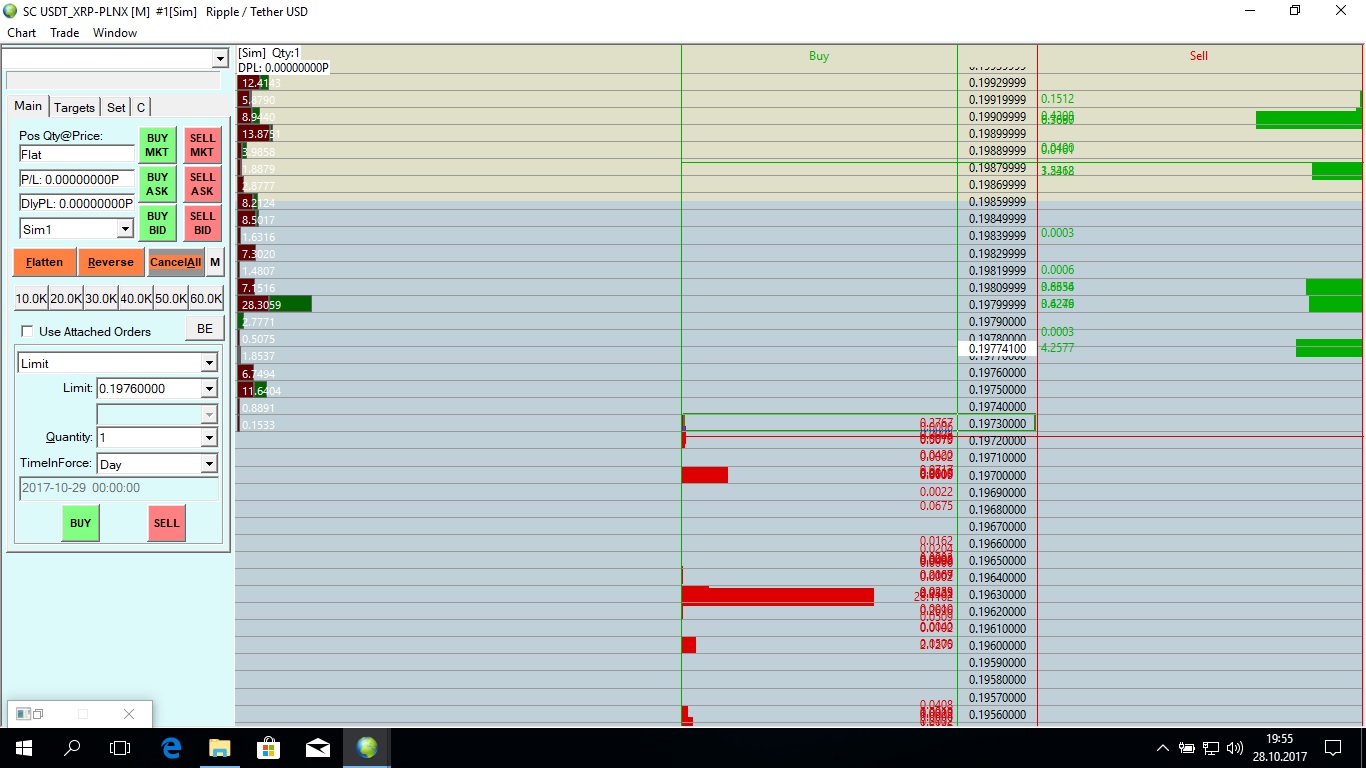
Task: Click the SELL BID button
Action: [x=202, y=223]
